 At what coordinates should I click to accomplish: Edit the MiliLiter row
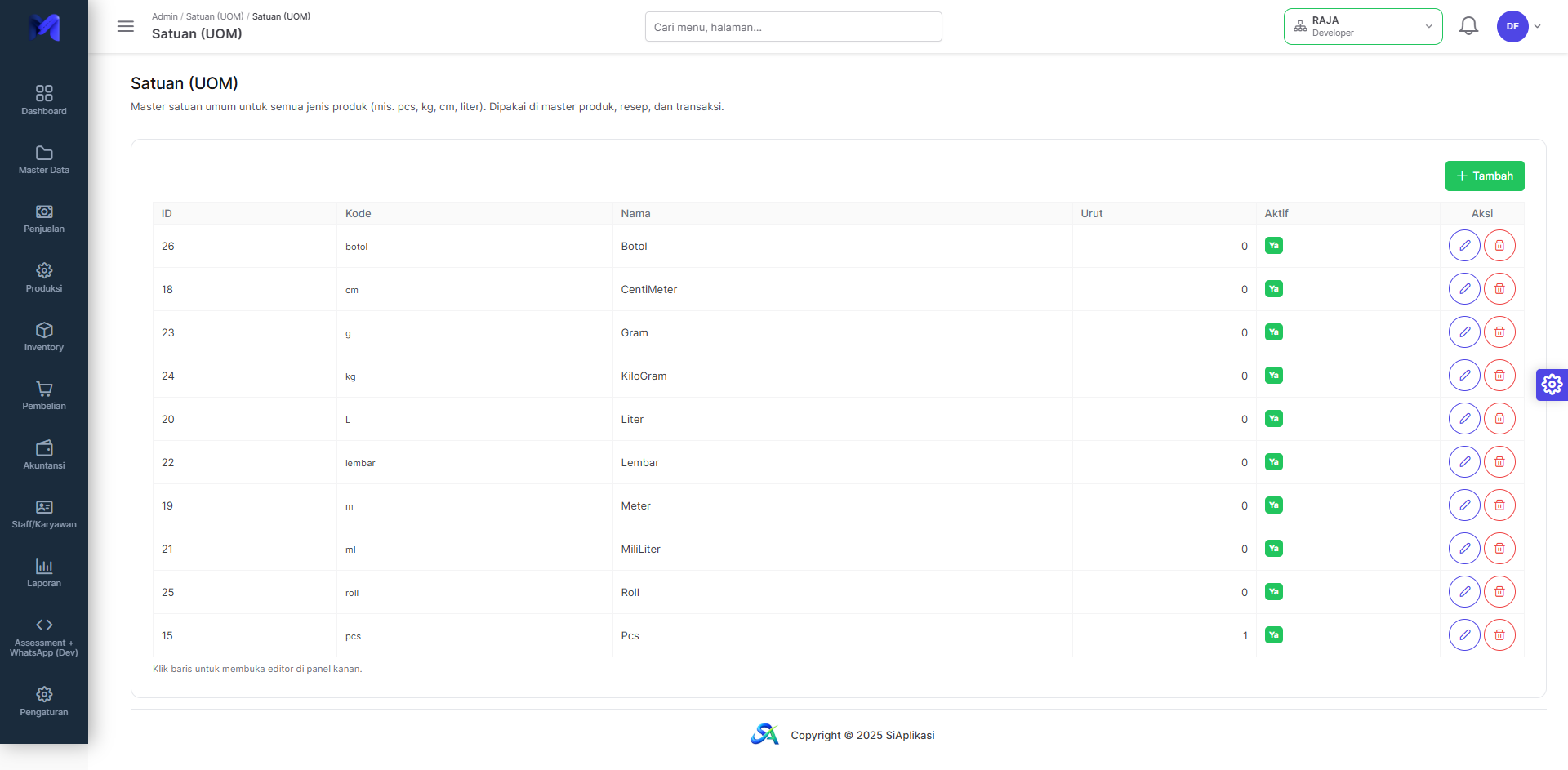point(1464,549)
